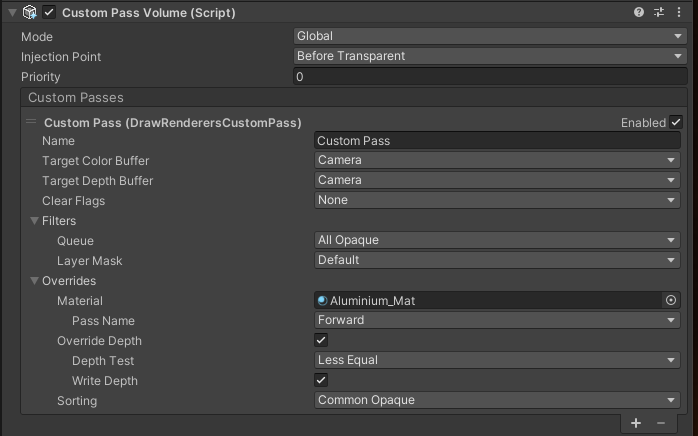The height and width of the screenshot is (436, 698).
Task: Toggle the Enabled checkbox for Custom Pass
Action: (x=676, y=122)
